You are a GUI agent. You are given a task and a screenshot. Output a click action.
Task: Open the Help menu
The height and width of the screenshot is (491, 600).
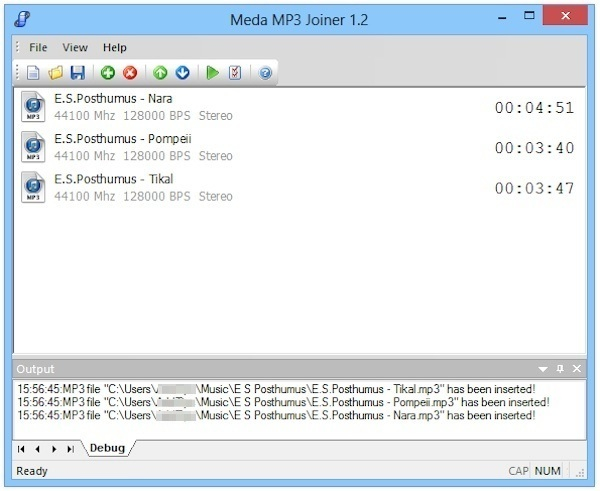click(x=115, y=47)
